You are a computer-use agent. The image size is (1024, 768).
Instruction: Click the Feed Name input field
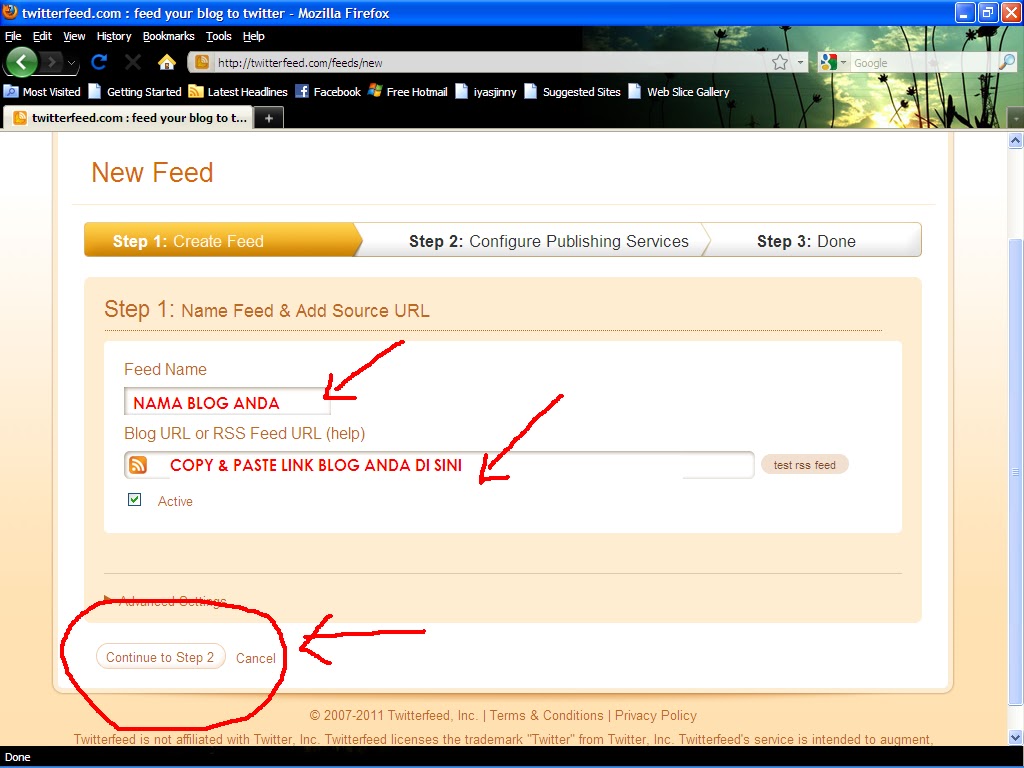(x=227, y=402)
